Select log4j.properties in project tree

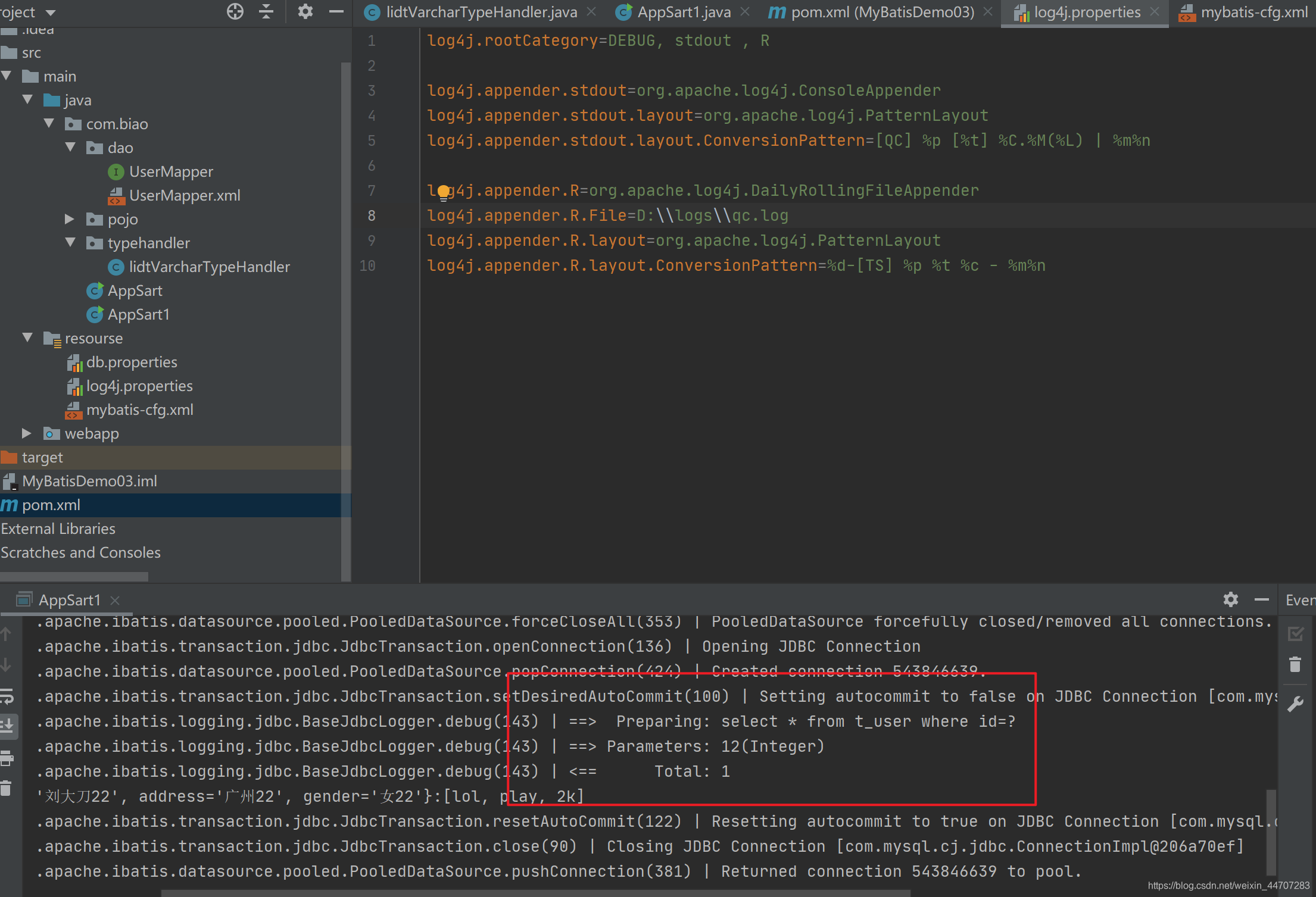tap(130, 386)
